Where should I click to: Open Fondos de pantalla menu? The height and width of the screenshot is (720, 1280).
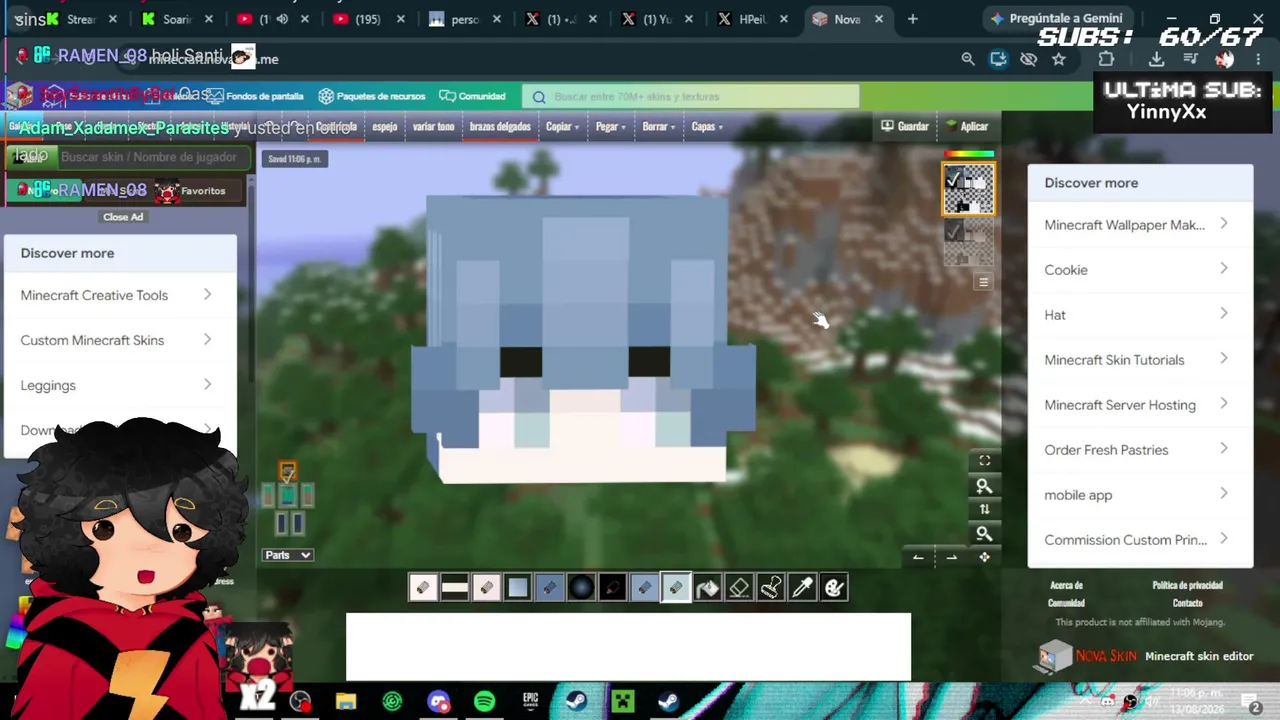click(x=255, y=96)
